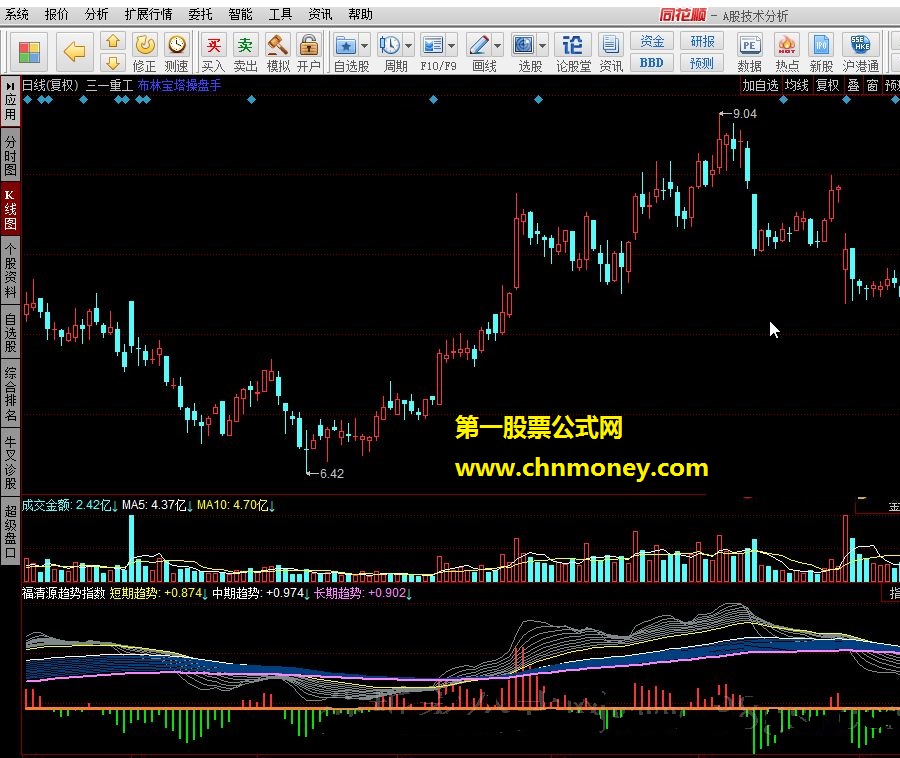Select the K线图 sidebar tab
The height and width of the screenshot is (758, 900).
pos(10,210)
